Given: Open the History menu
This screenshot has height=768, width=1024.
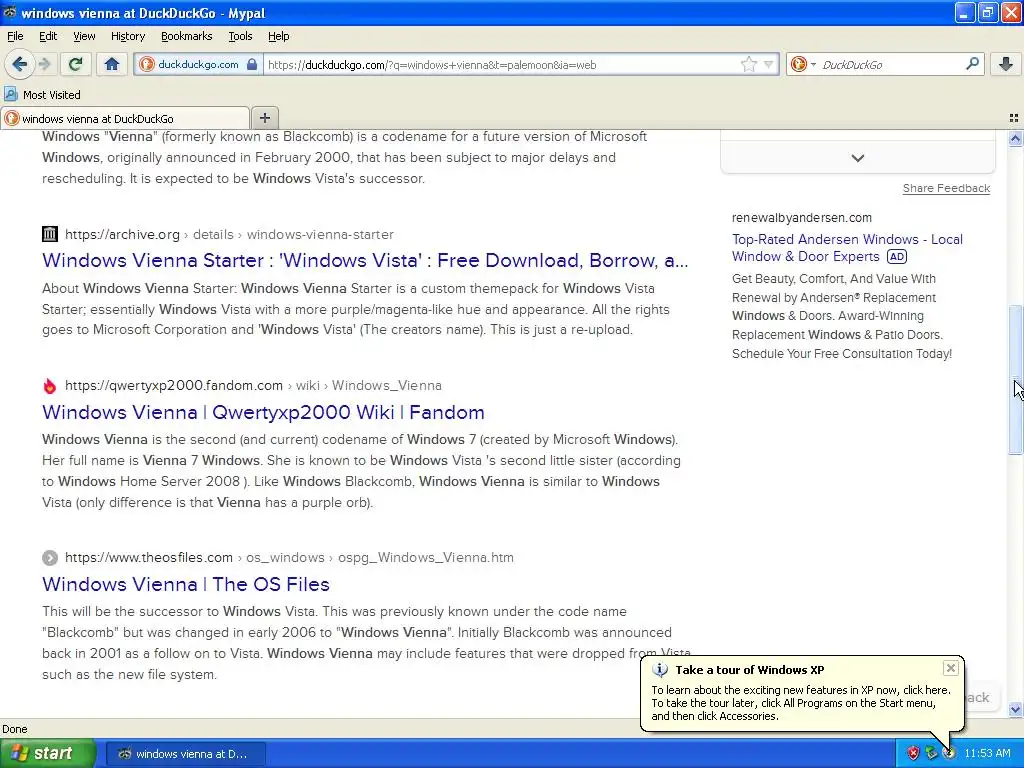Looking at the screenshot, I should (x=127, y=36).
